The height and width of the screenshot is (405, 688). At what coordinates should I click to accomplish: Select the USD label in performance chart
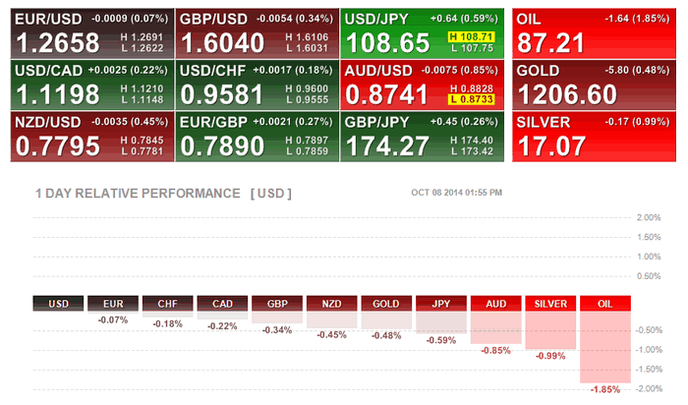point(58,303)
